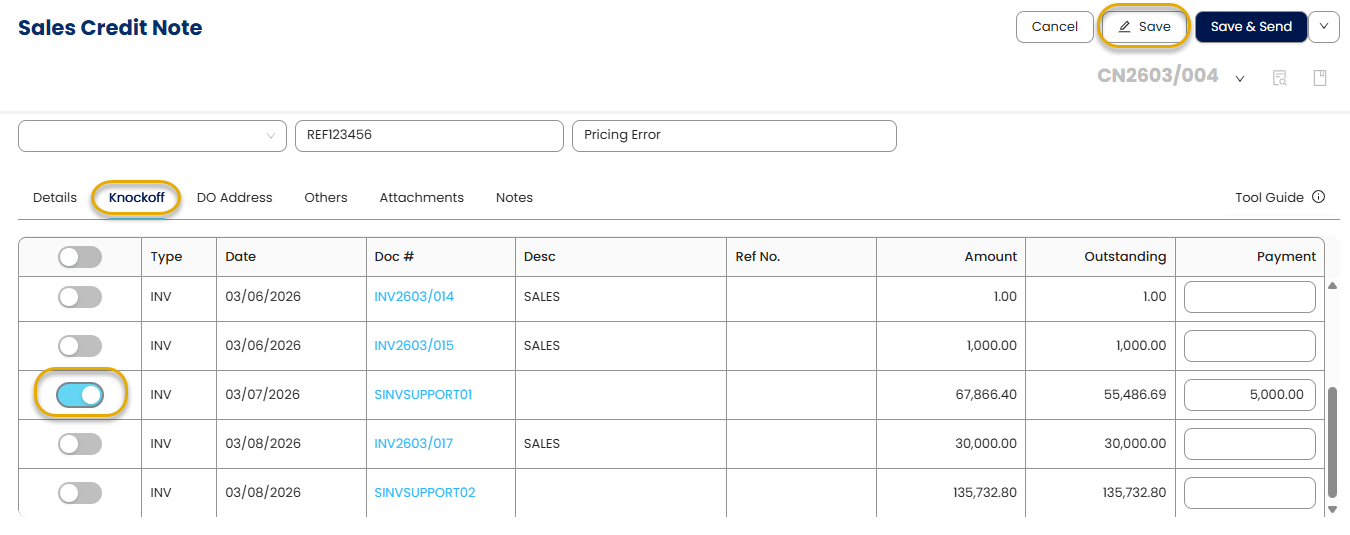This screenshot has width=1350, height=535.
Task: Open the INV2603/014 document link
Action: (x=414, y=297)
